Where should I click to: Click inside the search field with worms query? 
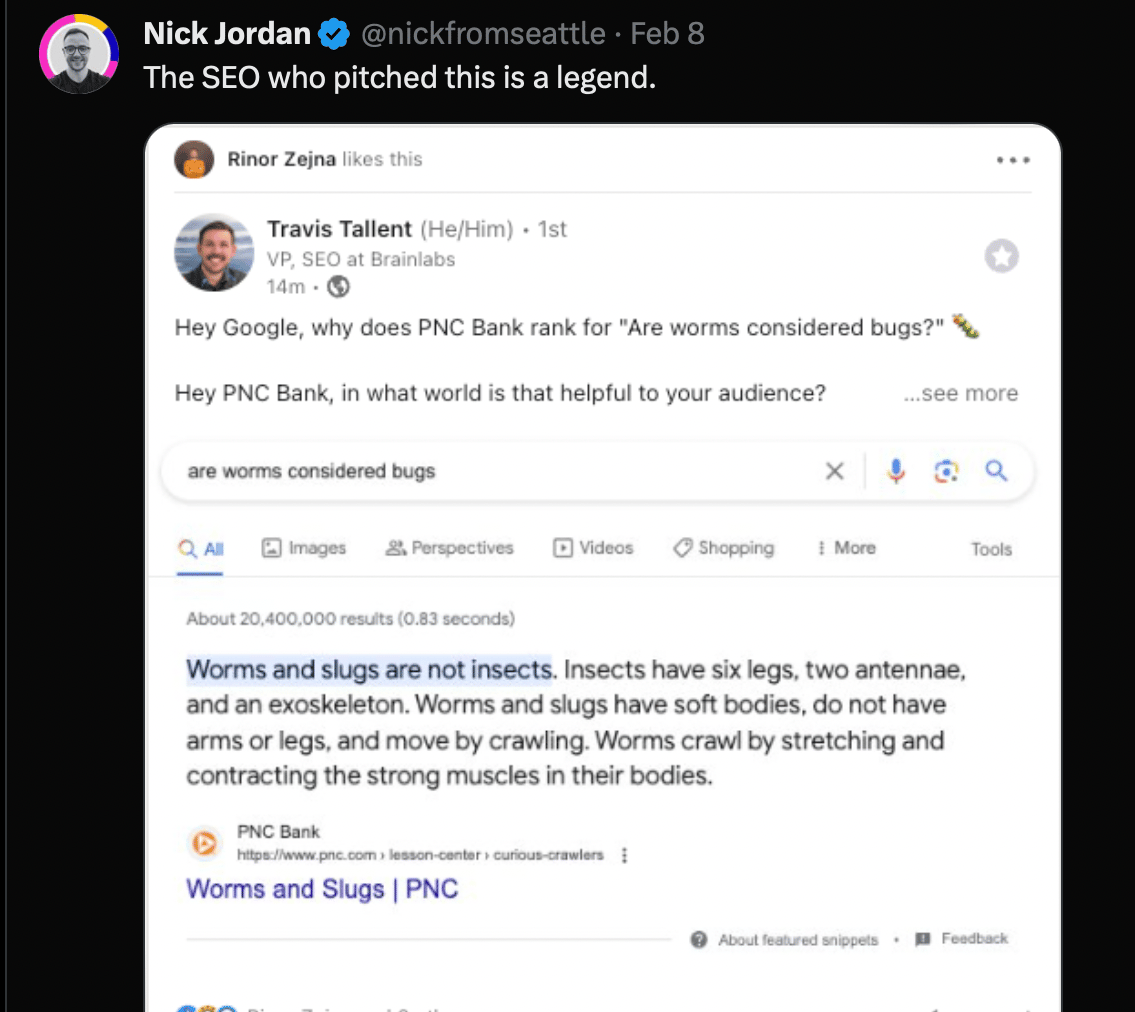[492, 471]
